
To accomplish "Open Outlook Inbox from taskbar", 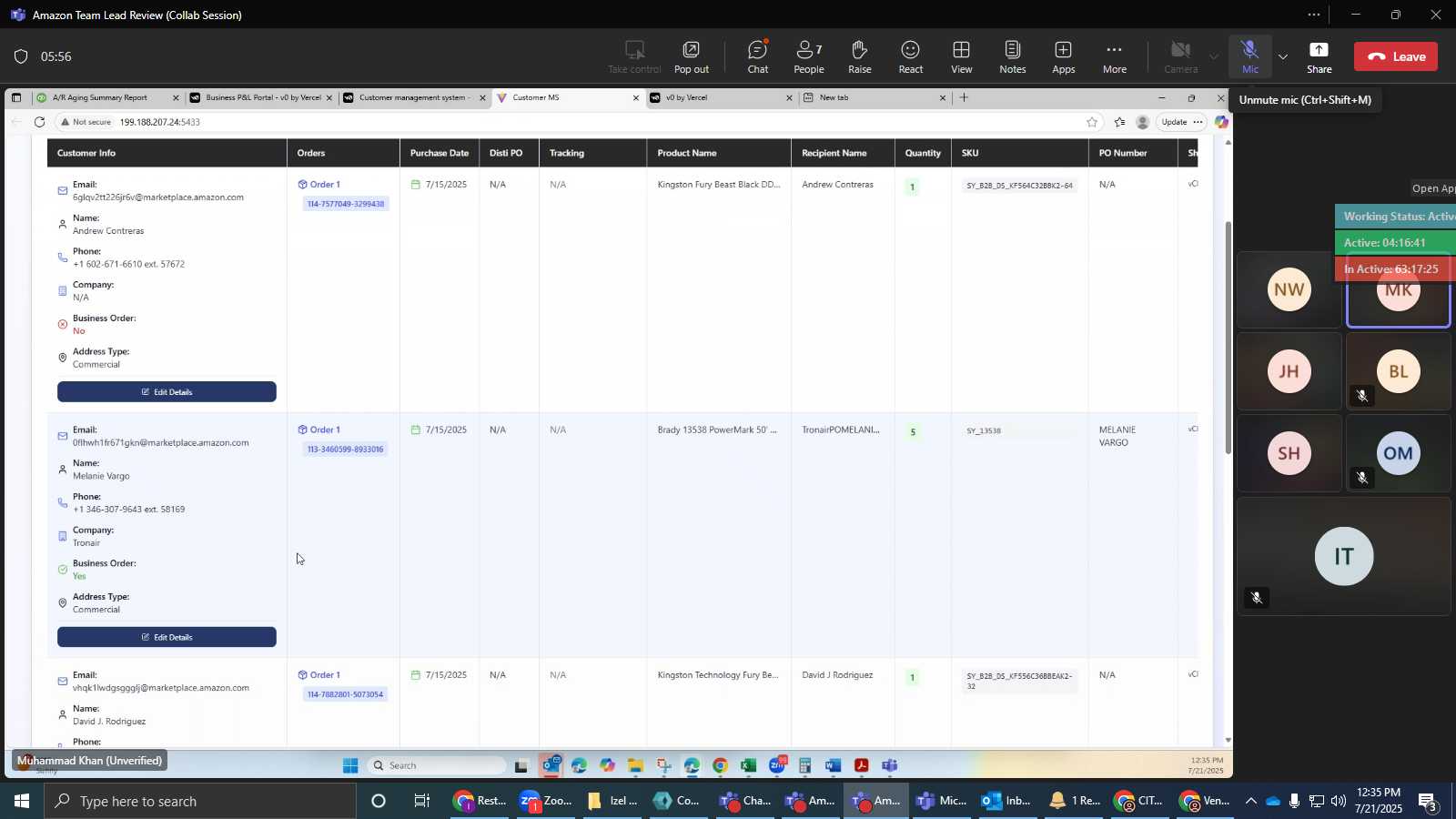I will 1006,801.
